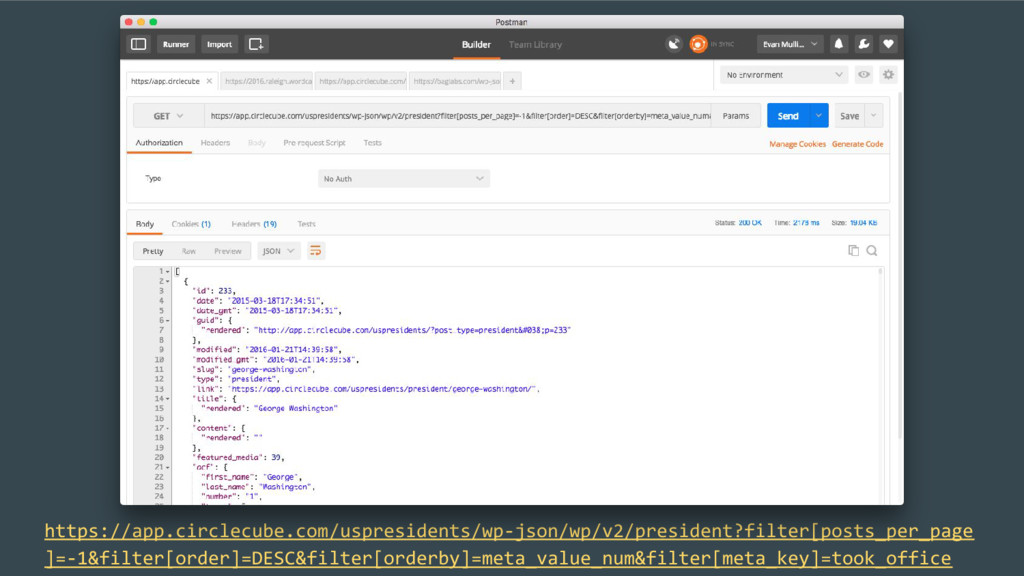Open the uspresidents URL below the window
The image size is (1024, 576).
(x=508, y=544)
